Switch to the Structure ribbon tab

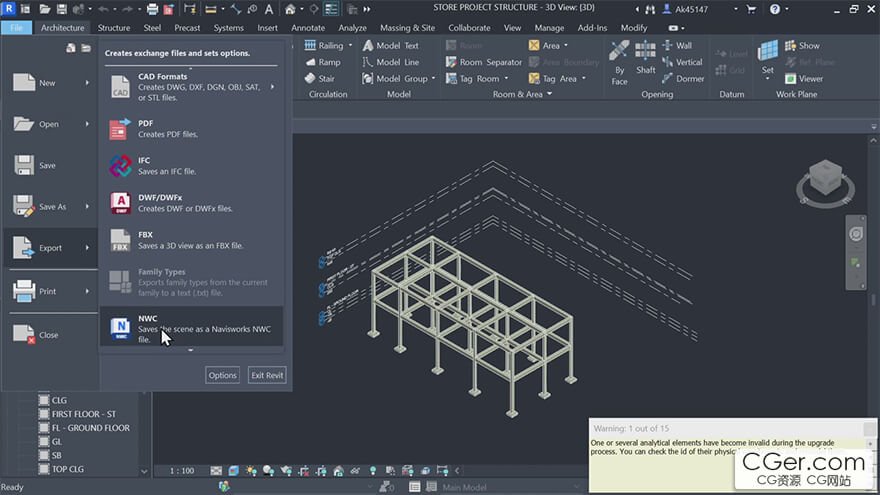(114, 28)
